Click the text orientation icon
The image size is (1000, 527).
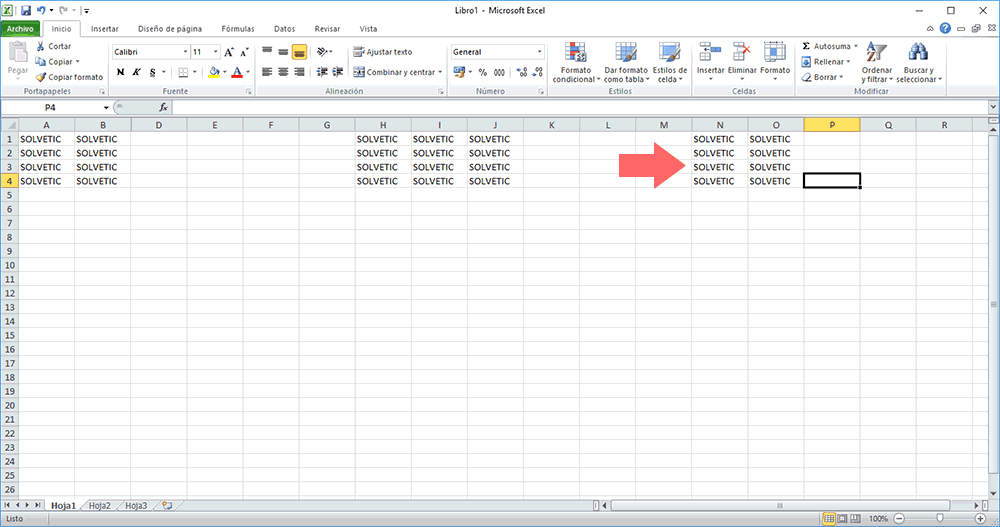[323, 52]
